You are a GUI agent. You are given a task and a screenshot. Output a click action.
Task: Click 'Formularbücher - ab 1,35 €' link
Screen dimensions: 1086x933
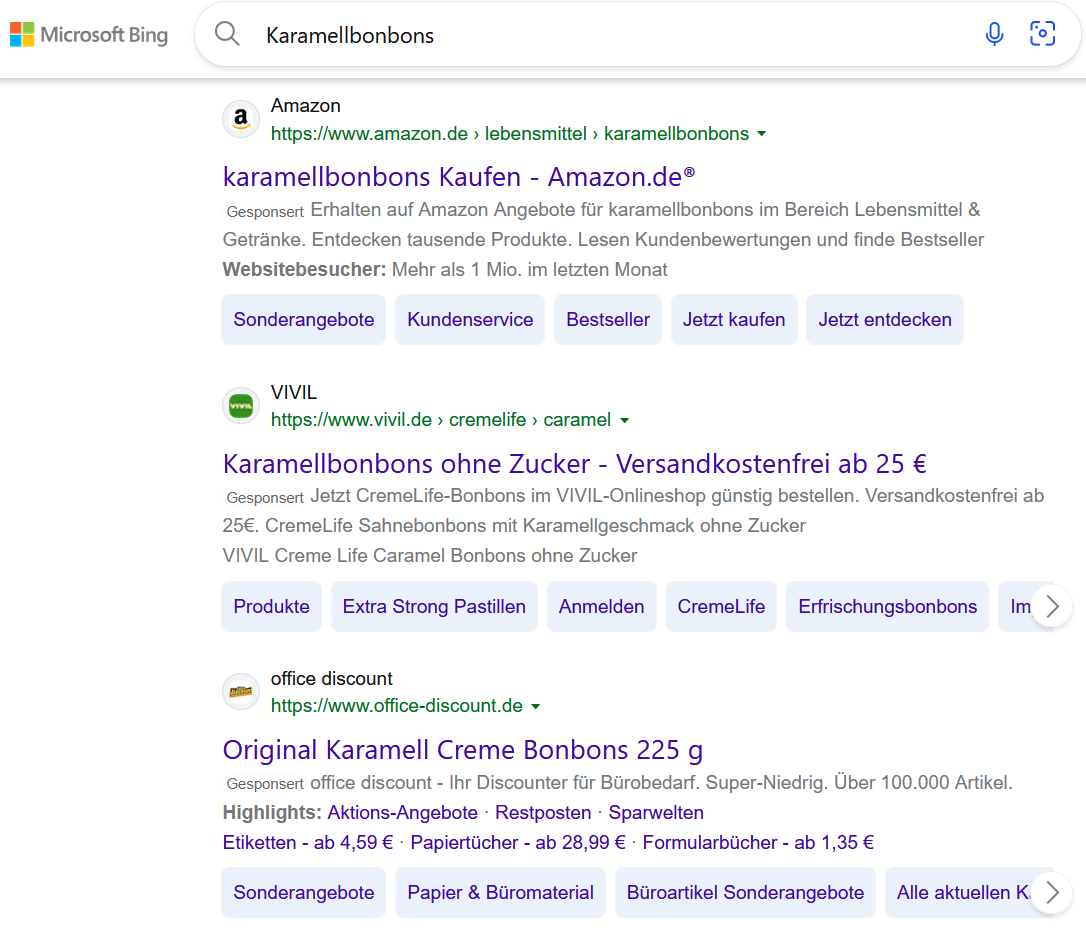pyautogui.click(x=758, y=842)
